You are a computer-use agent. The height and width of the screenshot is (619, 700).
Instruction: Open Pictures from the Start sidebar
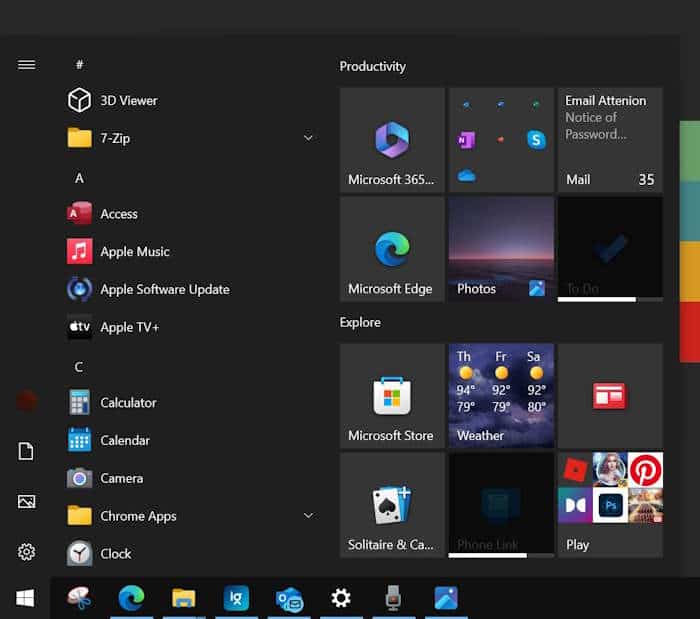tap(26, 502)
